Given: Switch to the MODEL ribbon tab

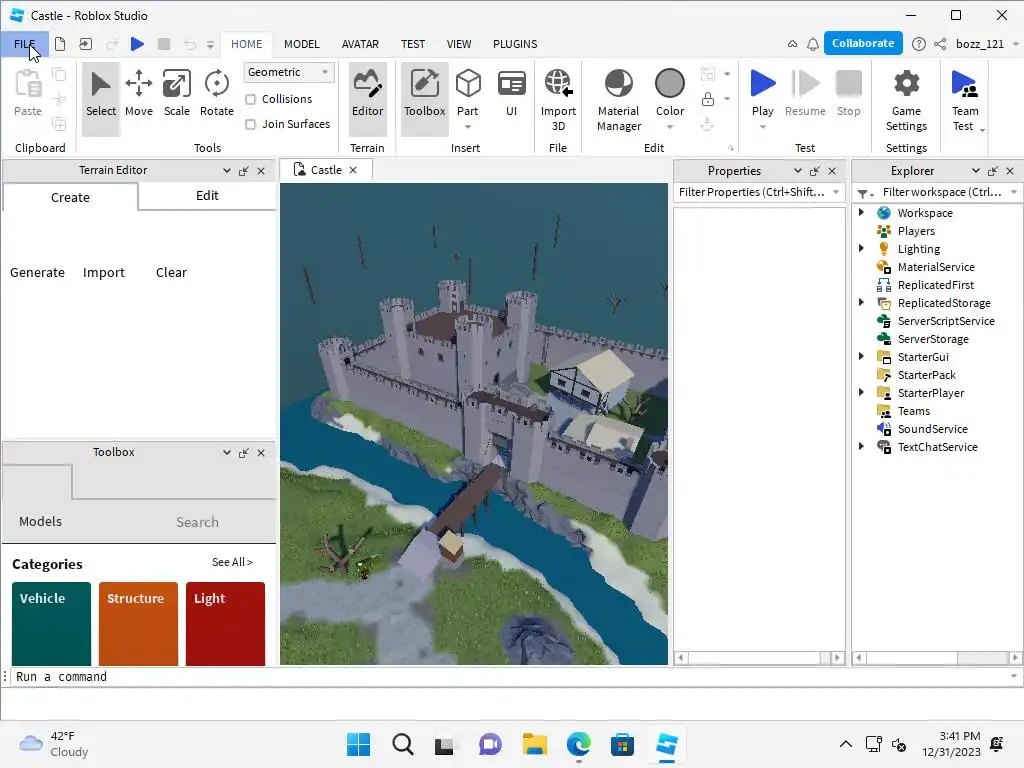Looking at the screenshot, I should pos(301,44).
